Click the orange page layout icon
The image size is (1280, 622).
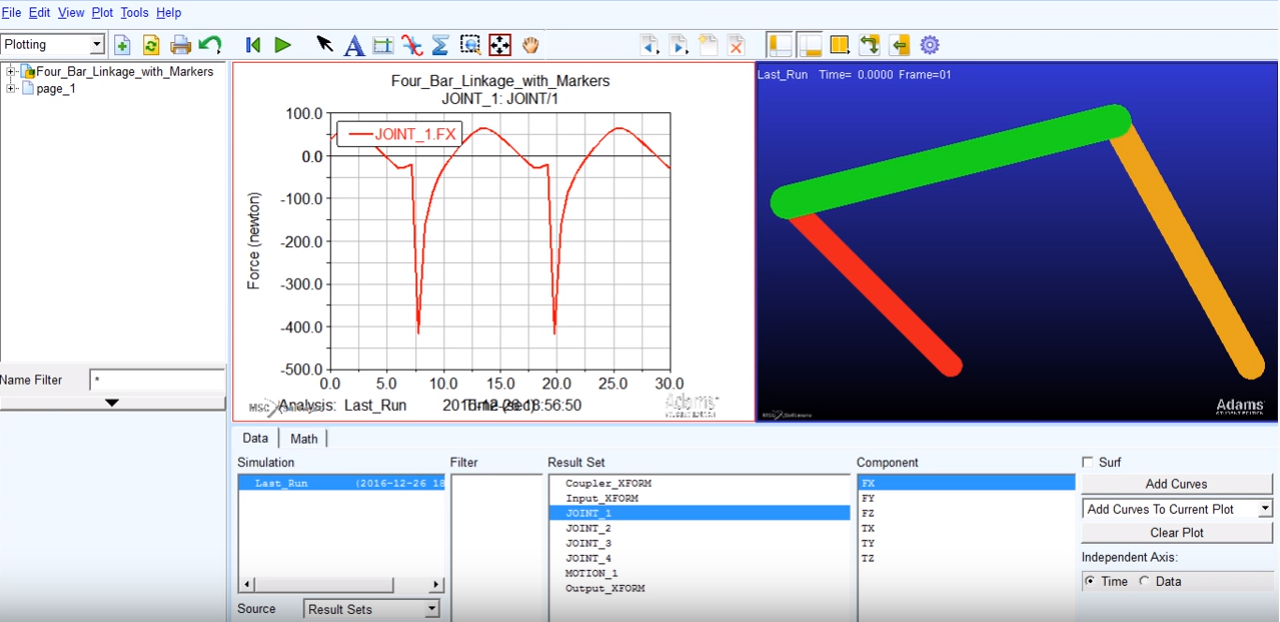840,45
